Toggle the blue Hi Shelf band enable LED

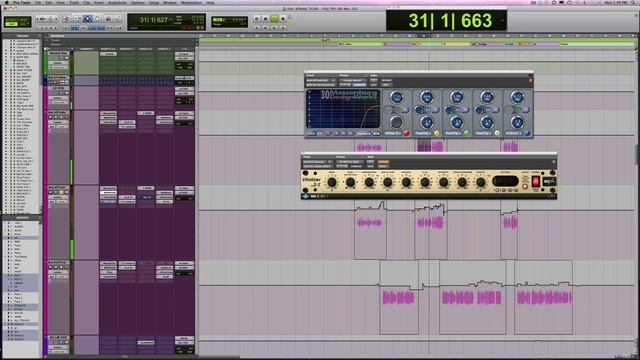pyautogui.click(x=527, y=133)
